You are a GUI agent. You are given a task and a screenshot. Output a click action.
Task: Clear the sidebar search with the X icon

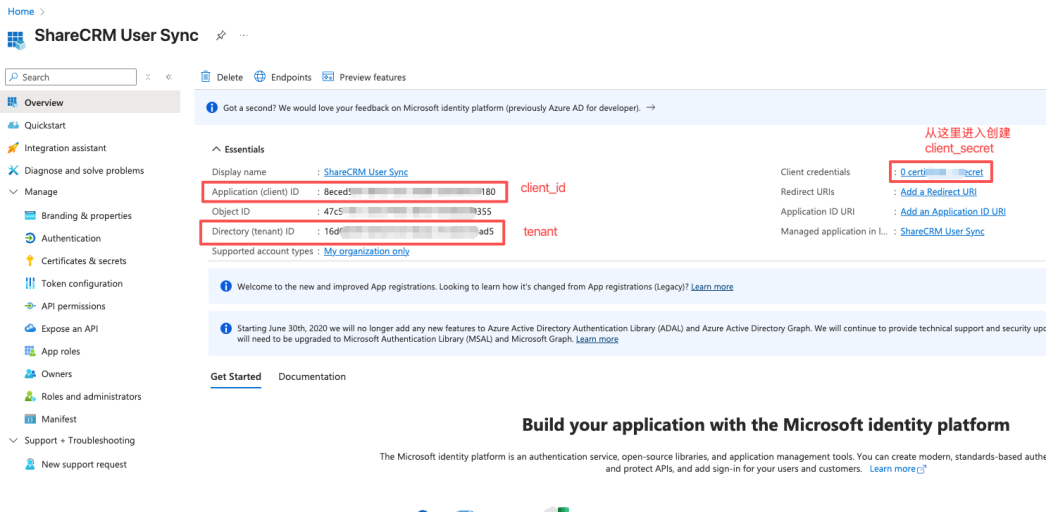(148, 77)
